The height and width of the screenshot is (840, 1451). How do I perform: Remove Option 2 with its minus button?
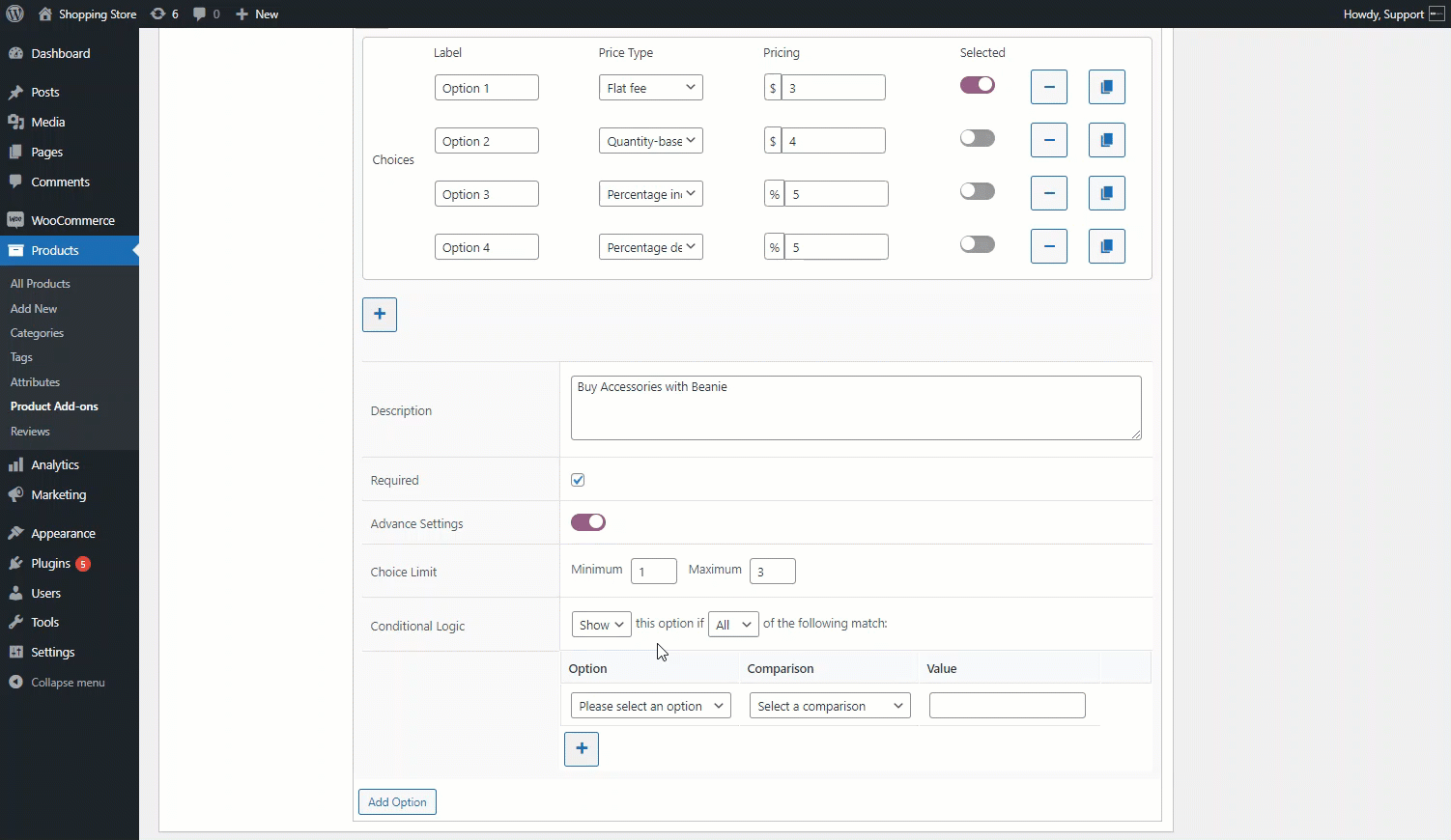1049,140
